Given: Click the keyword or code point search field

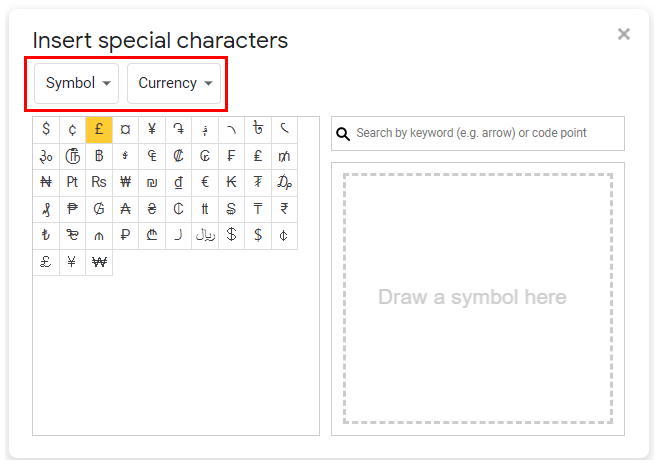Looking at the screenshot, I should point(486,133).
